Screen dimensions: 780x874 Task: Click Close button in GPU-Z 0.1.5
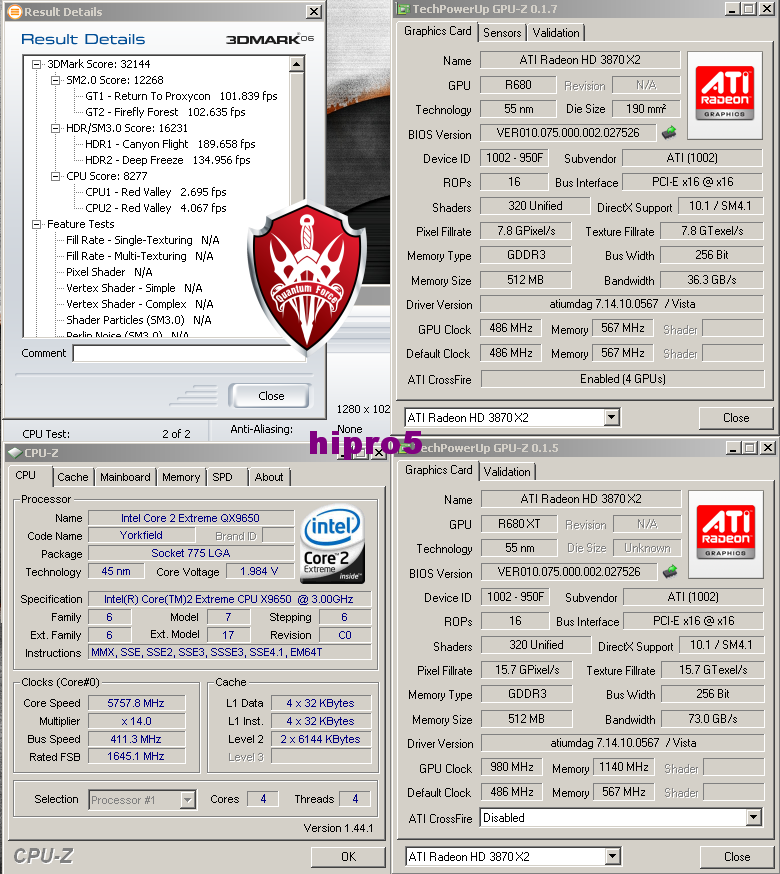pos(737,857)
